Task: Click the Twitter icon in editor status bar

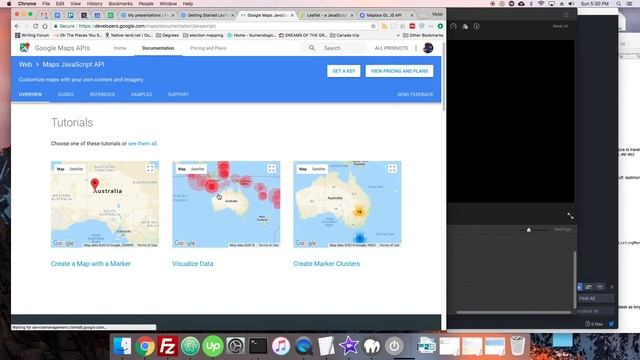Action: coord(611,324)
